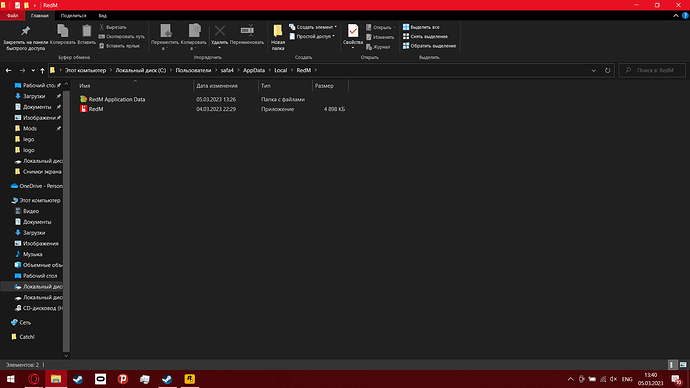Click Вырезать scissors command
The image size is (690, 388).
pos(113,27)
